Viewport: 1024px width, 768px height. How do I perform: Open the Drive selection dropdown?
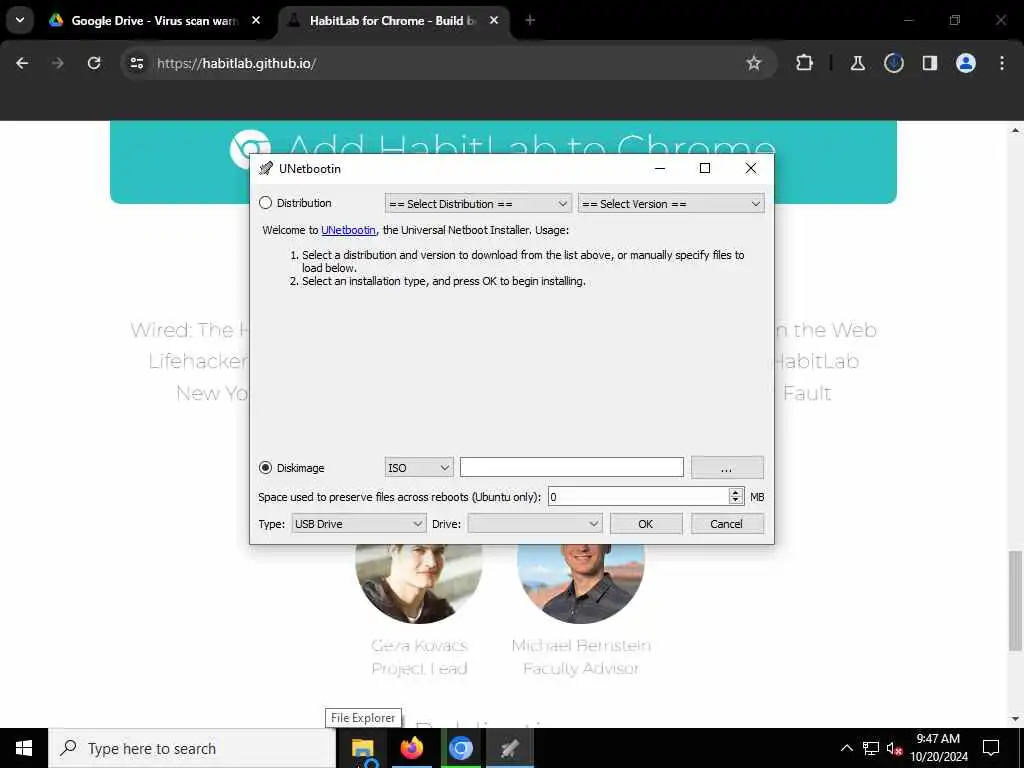click(534, 524)
